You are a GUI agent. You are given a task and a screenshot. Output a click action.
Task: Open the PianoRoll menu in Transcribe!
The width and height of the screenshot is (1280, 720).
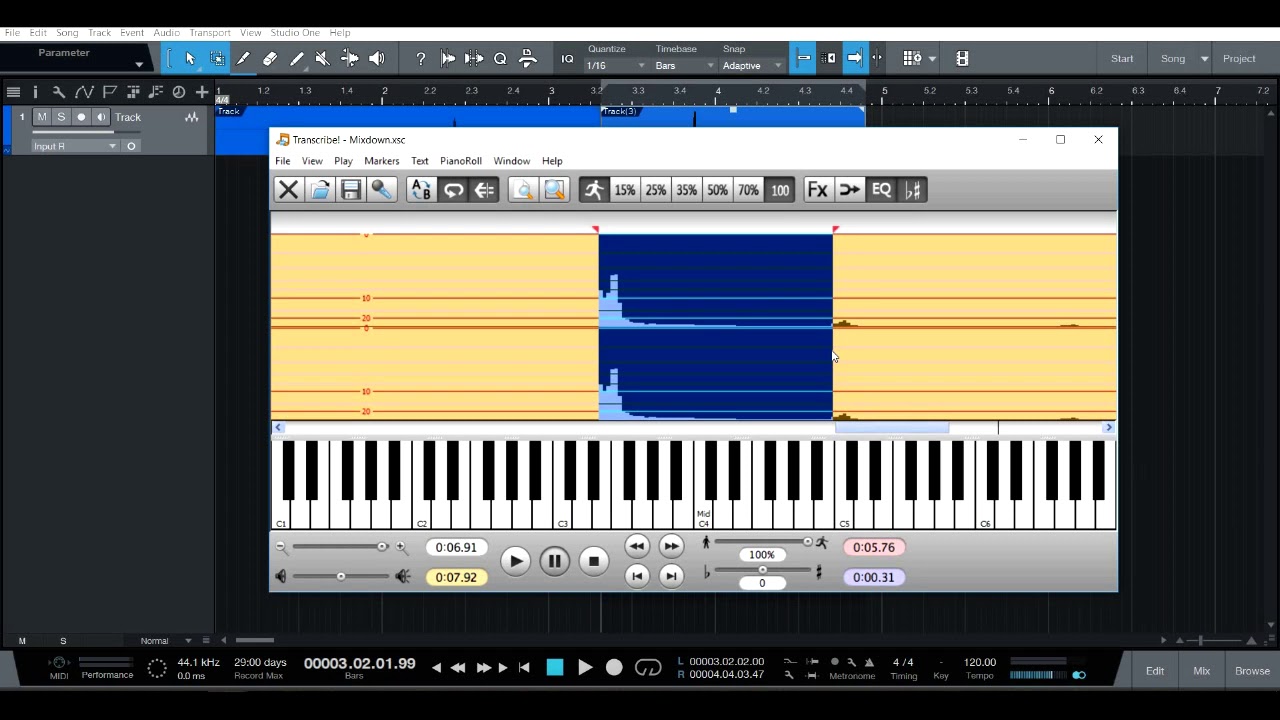[461, 161]
